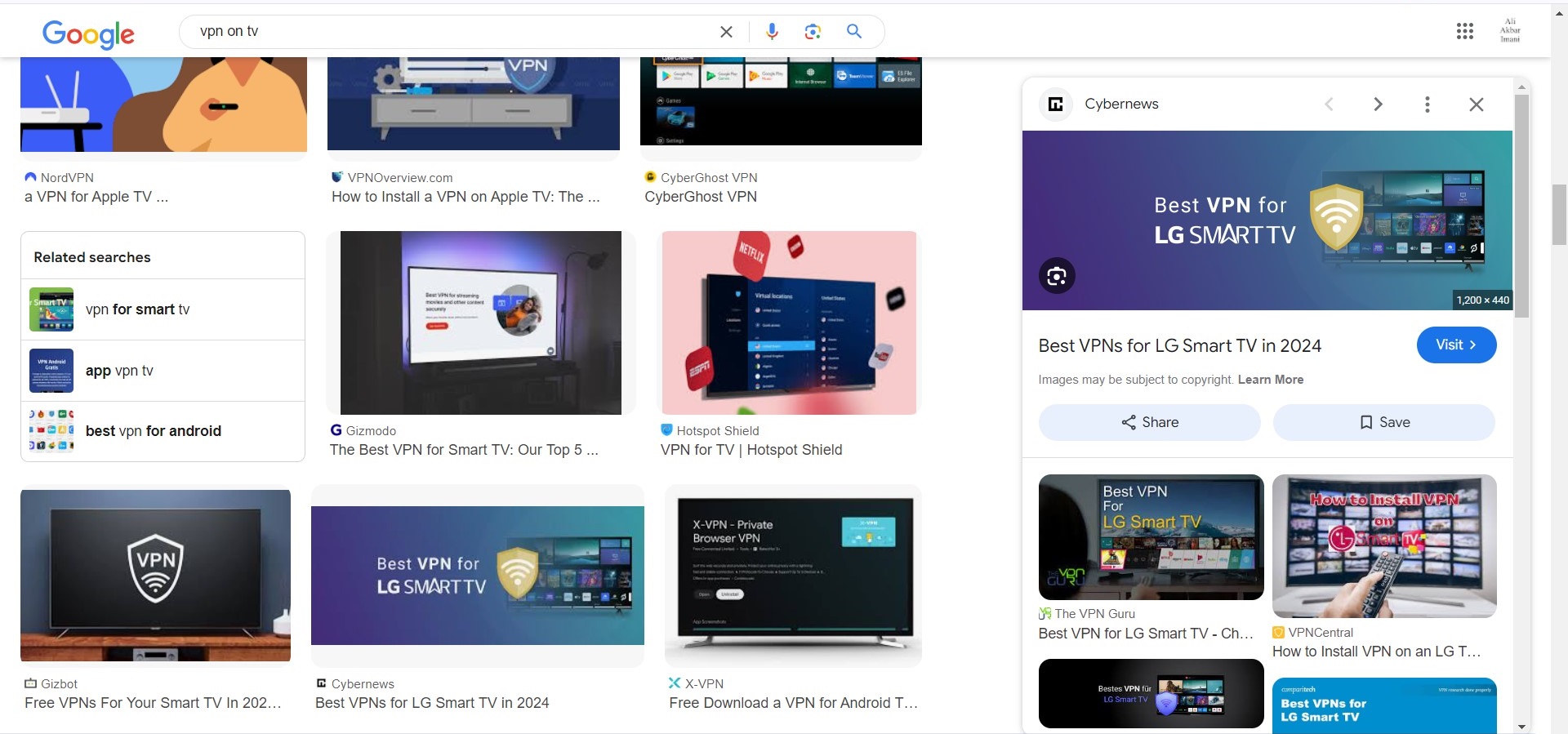1568x734 pixels.
Task: Open the Gizmodo Smart TV image
Action: pos(480,323)
